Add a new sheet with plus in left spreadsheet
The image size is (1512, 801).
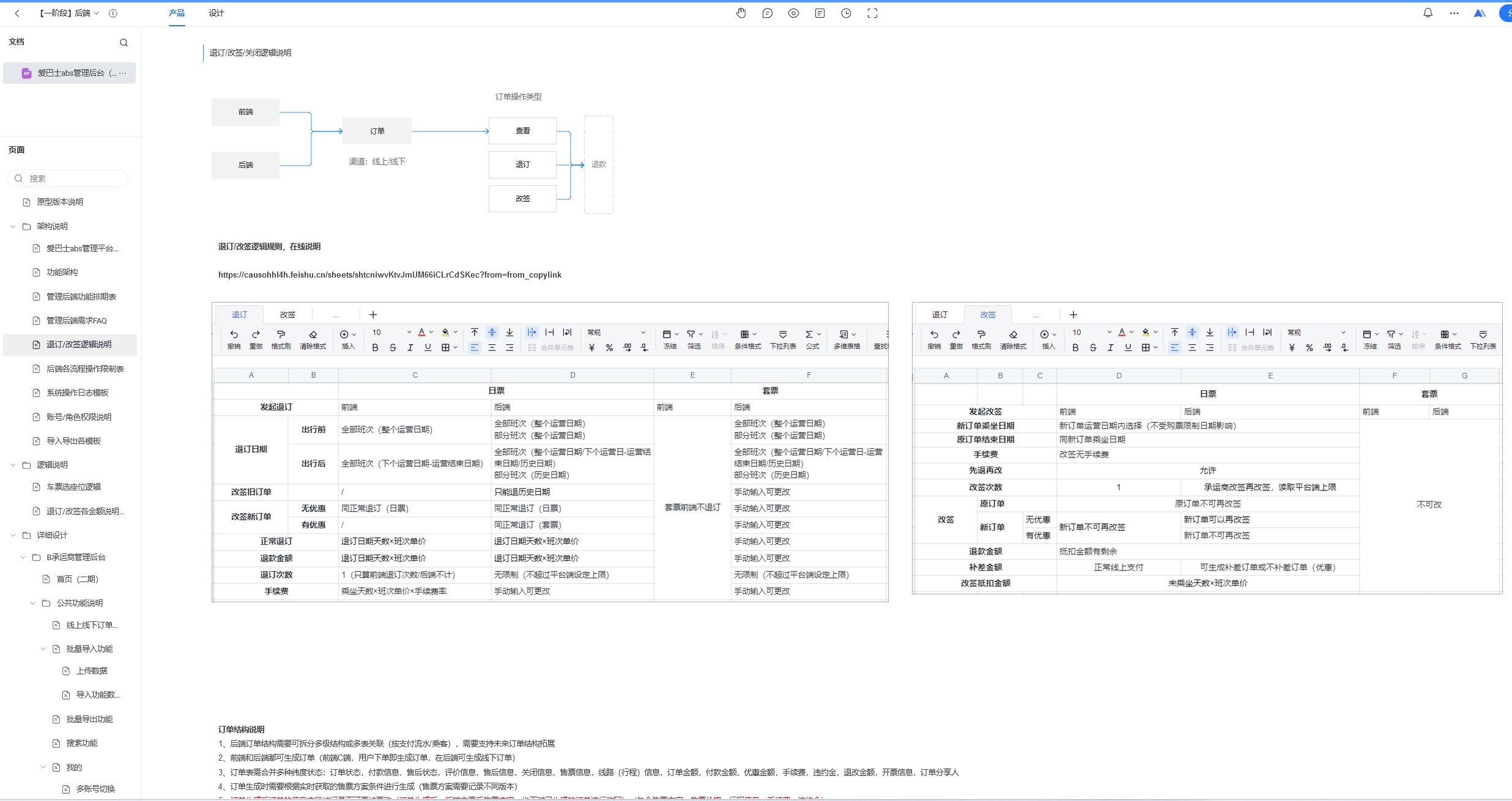(x=373, y=314)
